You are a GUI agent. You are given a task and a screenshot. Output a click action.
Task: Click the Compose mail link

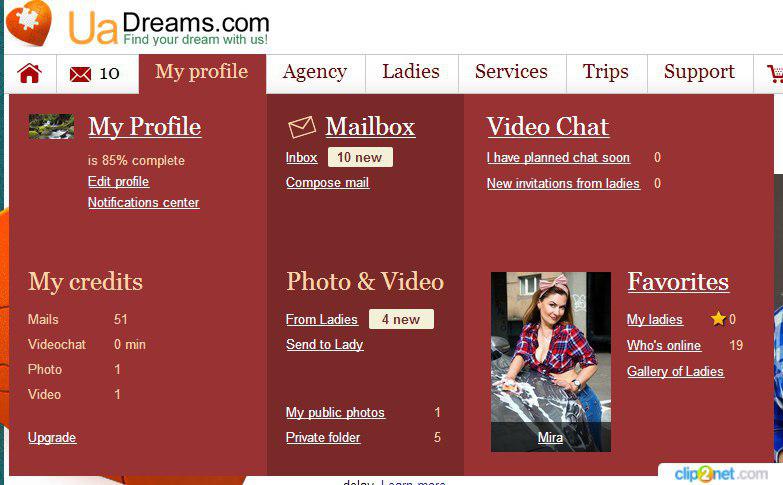click(x=328, y=183)
